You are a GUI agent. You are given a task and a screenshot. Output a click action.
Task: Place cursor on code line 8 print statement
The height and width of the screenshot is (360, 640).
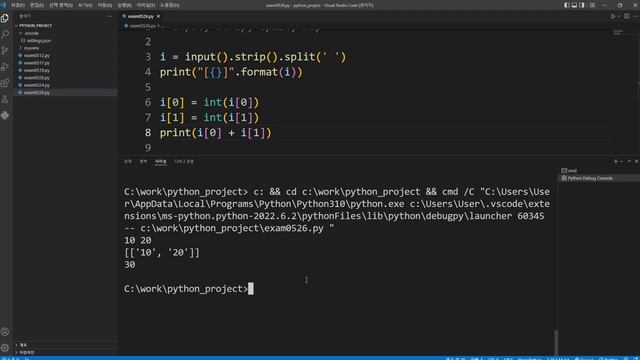(216, 133)
